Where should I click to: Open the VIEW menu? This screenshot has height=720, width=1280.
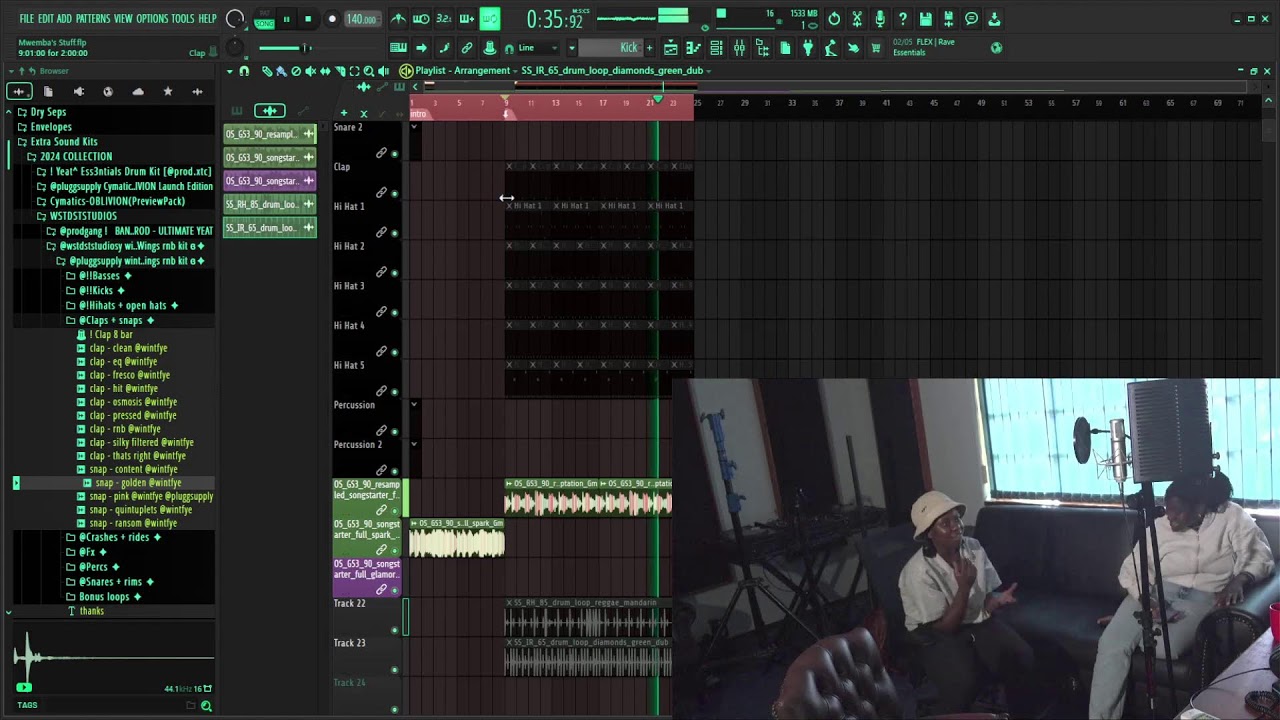123,19
